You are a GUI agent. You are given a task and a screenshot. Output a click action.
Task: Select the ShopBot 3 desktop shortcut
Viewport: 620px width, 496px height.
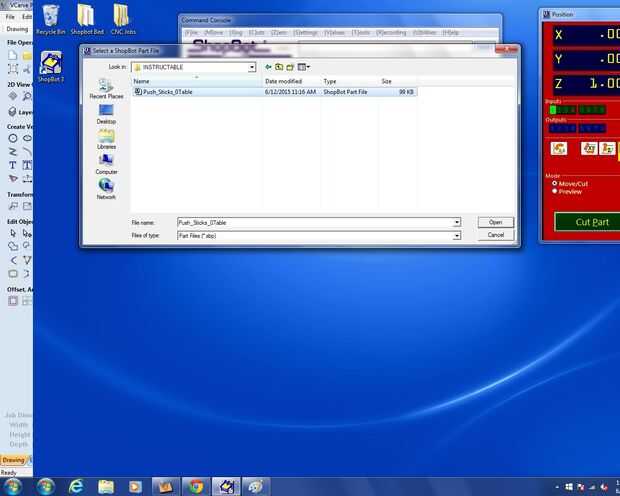click(51, 66)
